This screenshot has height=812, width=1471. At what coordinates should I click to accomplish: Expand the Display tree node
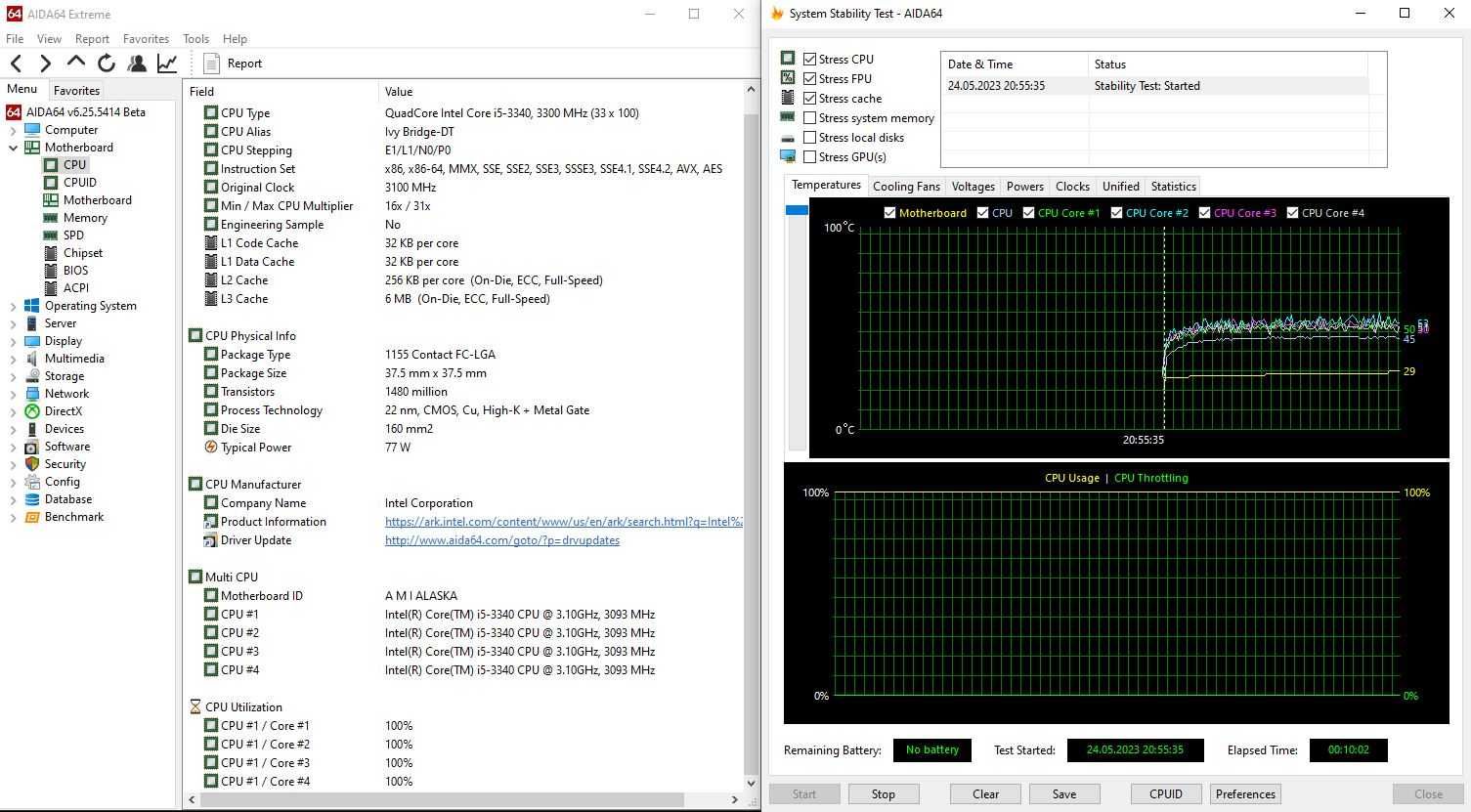click(13, 341)
